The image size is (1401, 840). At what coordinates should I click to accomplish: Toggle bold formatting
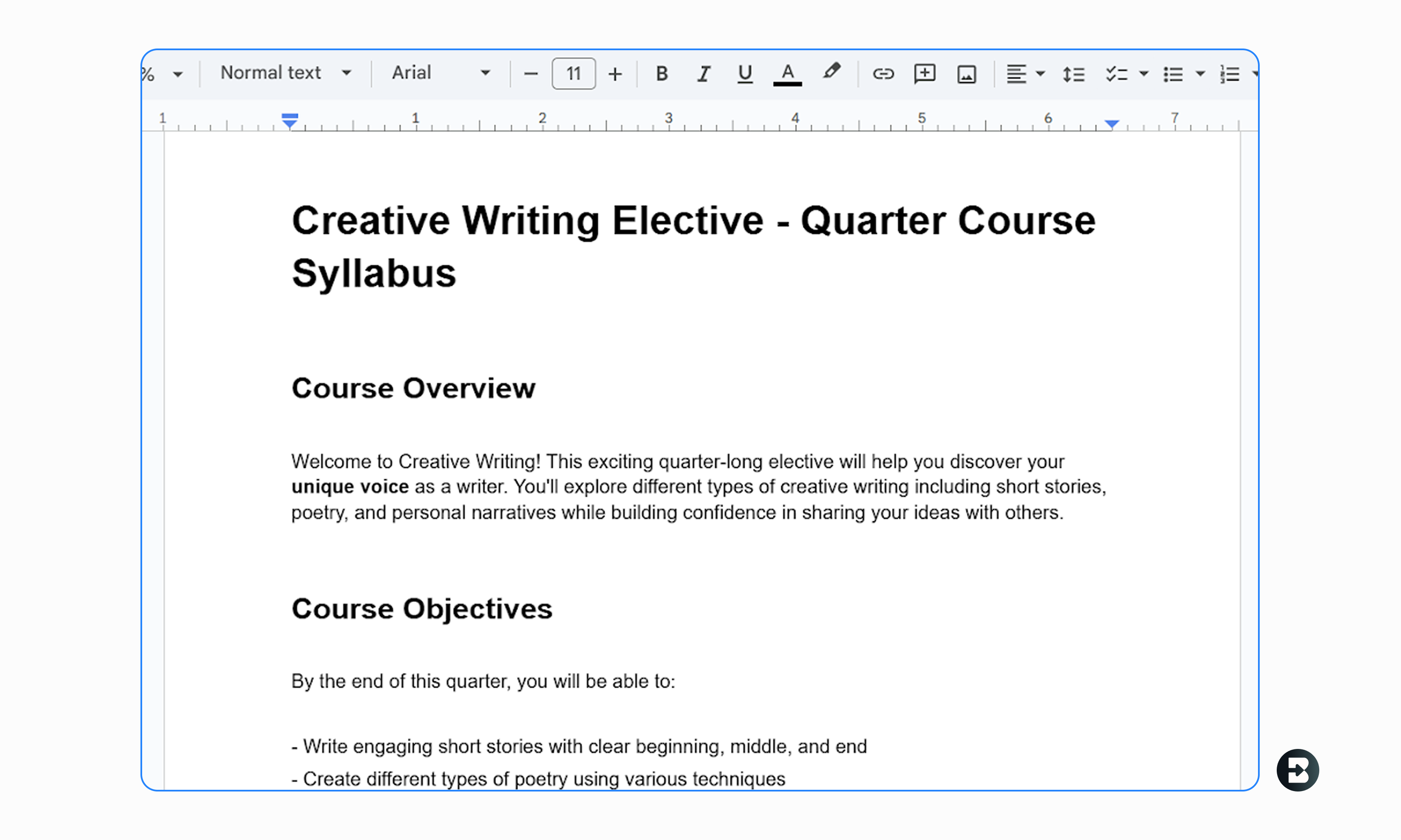(x=661, y=74)
